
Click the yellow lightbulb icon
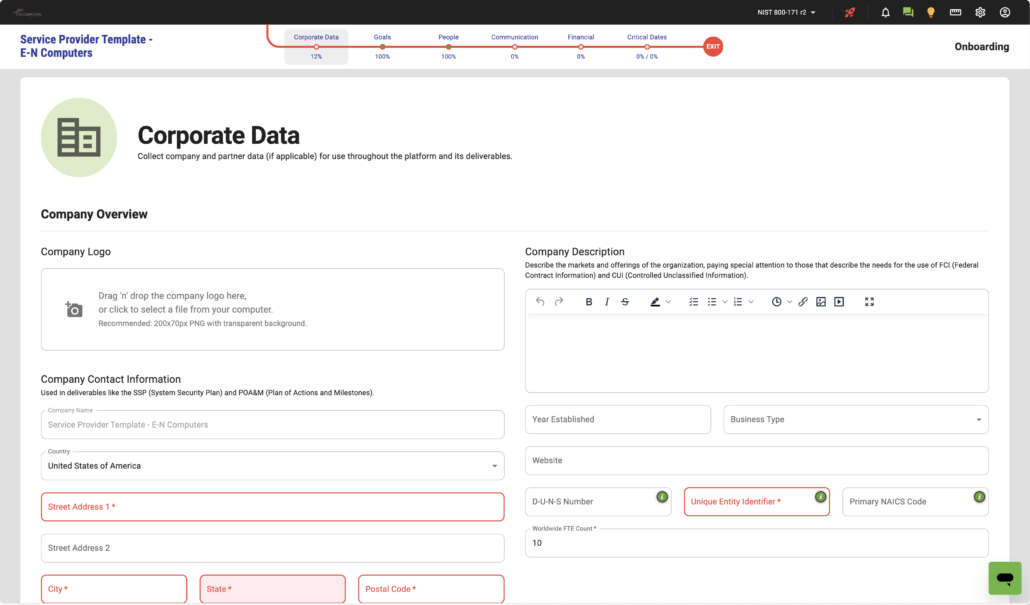pyautogui.click(x=931, y=12)
